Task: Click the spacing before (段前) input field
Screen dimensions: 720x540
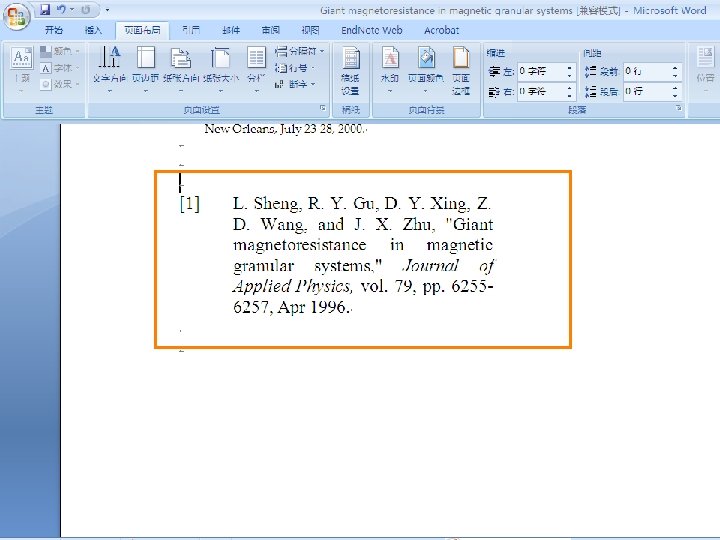Action: (647, 71)
